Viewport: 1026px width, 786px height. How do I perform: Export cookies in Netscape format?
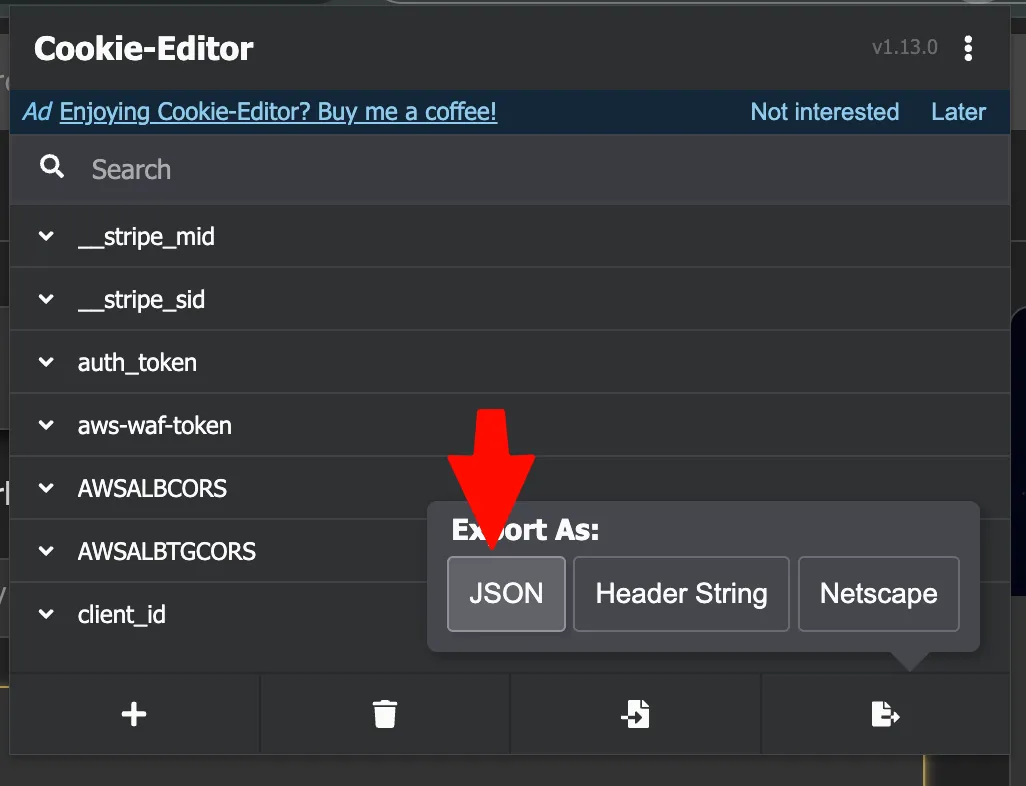click(879, 594)
